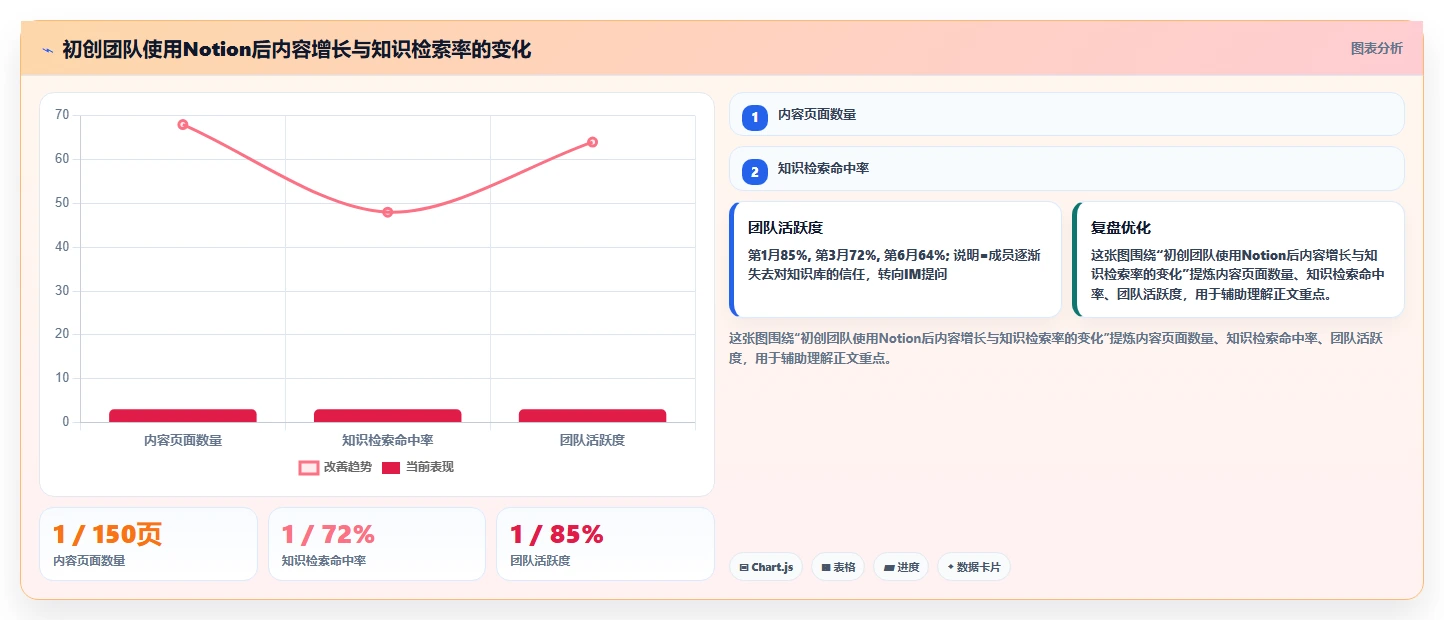The image size is (1444, 620).
Task: Click the 1 / 72% stat card
Action: pyautogui.click(x=377, y=544)
